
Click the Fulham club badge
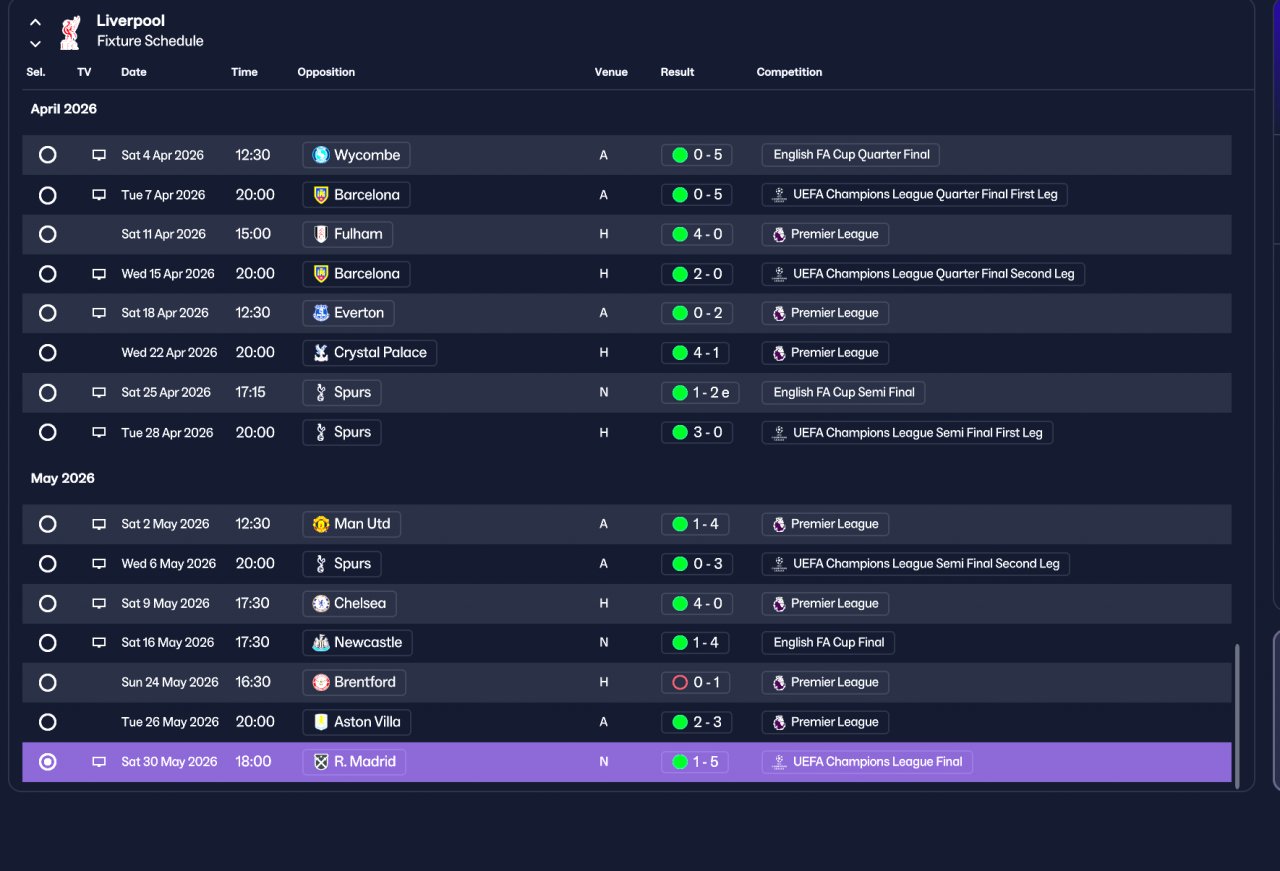(x=321, y=234)
